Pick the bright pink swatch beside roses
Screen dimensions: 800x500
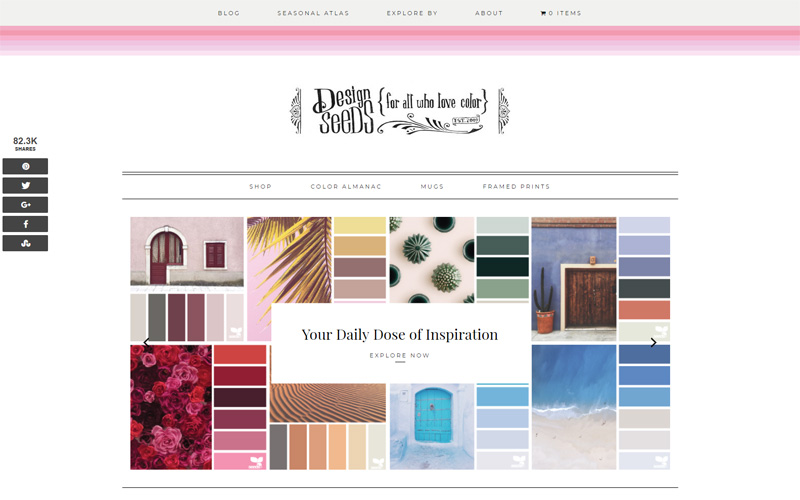(240, 461)
